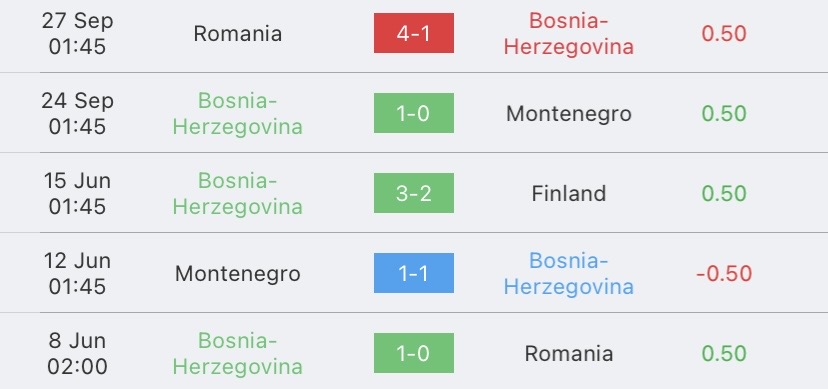The height and width of the screenshot is (389, 828).
Task: Click the 27 Sep 01:45 match date
Action: tap(77, 33)
